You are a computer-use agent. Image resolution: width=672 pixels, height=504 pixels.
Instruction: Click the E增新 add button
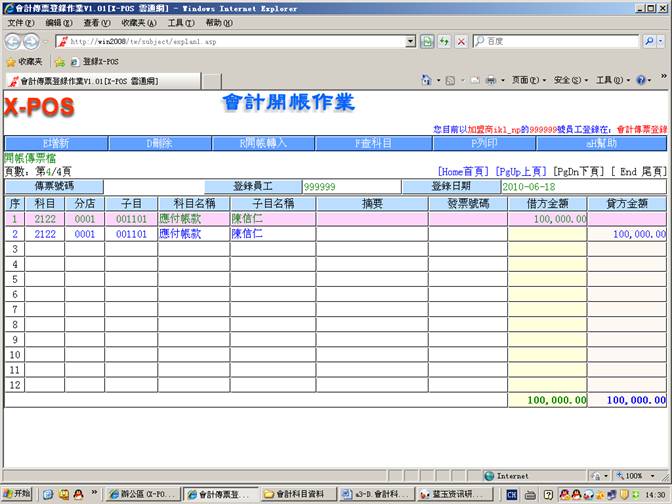coord(56,143)
